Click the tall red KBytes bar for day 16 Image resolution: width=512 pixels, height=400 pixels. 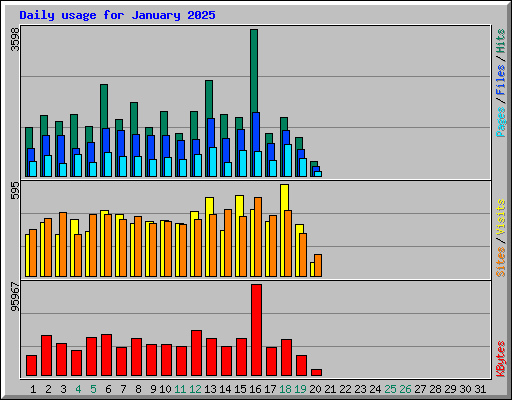[x=256, y=330]
